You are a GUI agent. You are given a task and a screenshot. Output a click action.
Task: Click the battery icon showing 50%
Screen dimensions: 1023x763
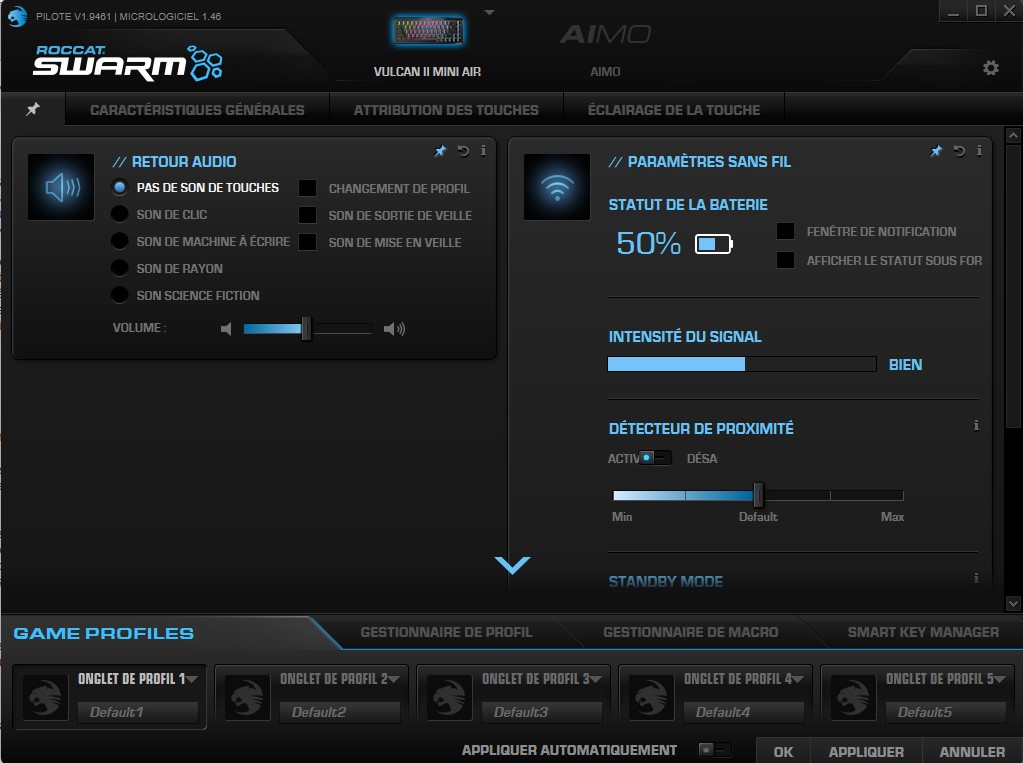pos(711,242)
